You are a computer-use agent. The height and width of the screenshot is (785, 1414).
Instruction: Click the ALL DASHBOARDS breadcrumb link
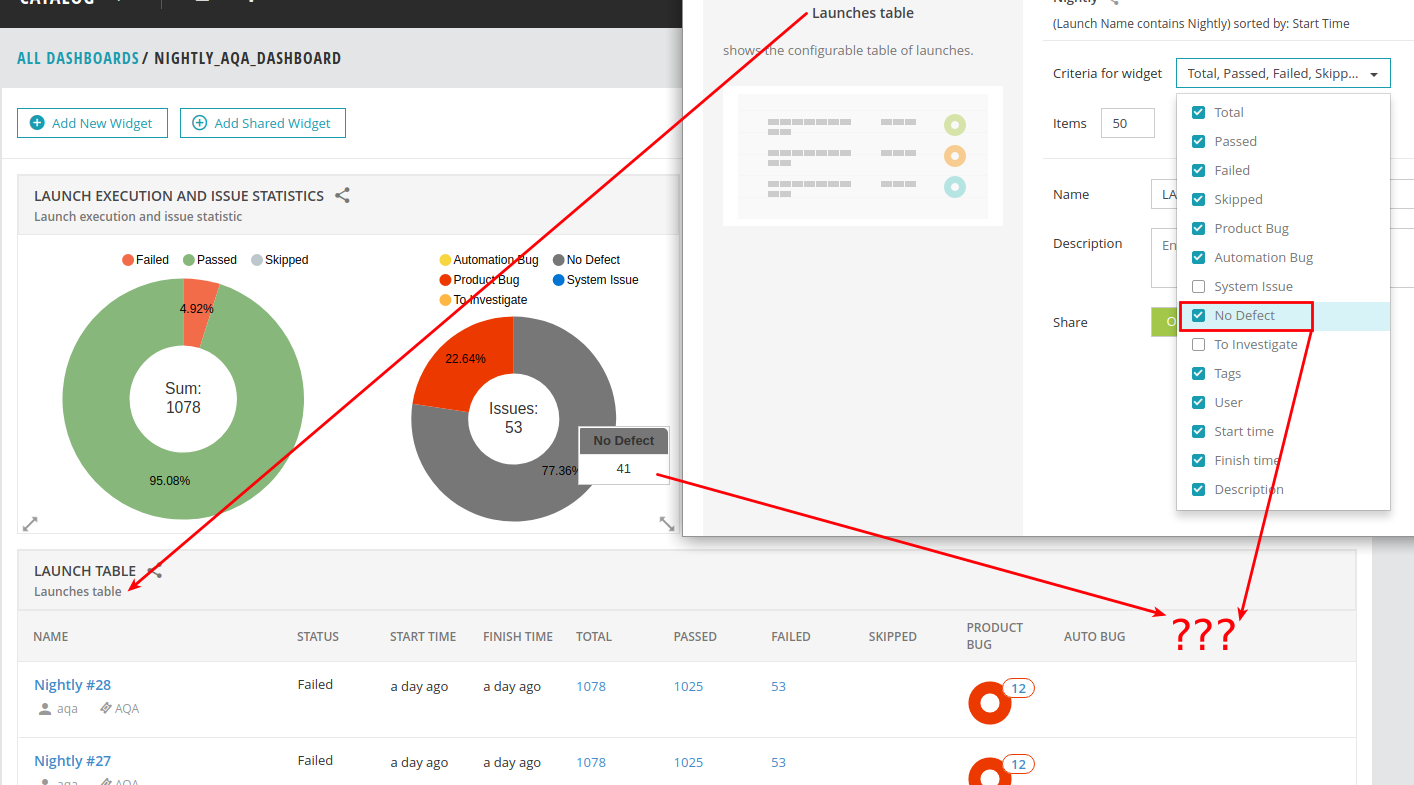pos(77,58)
